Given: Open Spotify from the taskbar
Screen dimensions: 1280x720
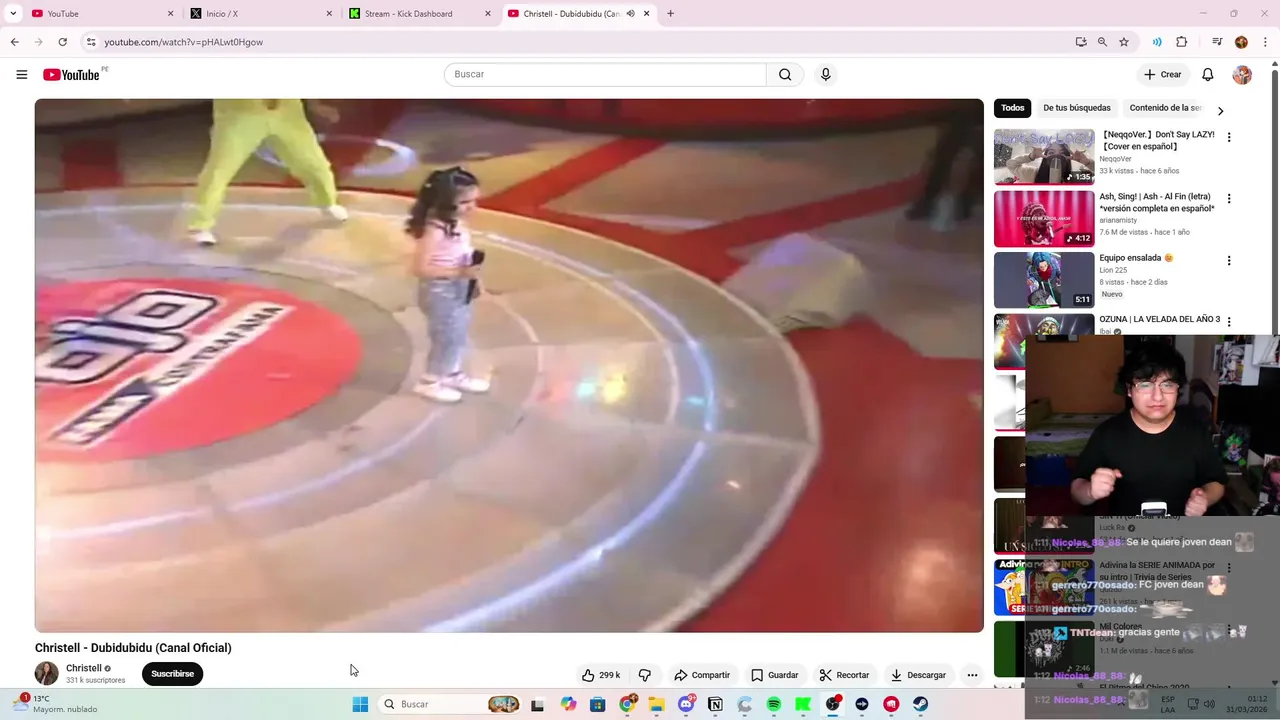Looking at the screenshot, I should point(774,704).
